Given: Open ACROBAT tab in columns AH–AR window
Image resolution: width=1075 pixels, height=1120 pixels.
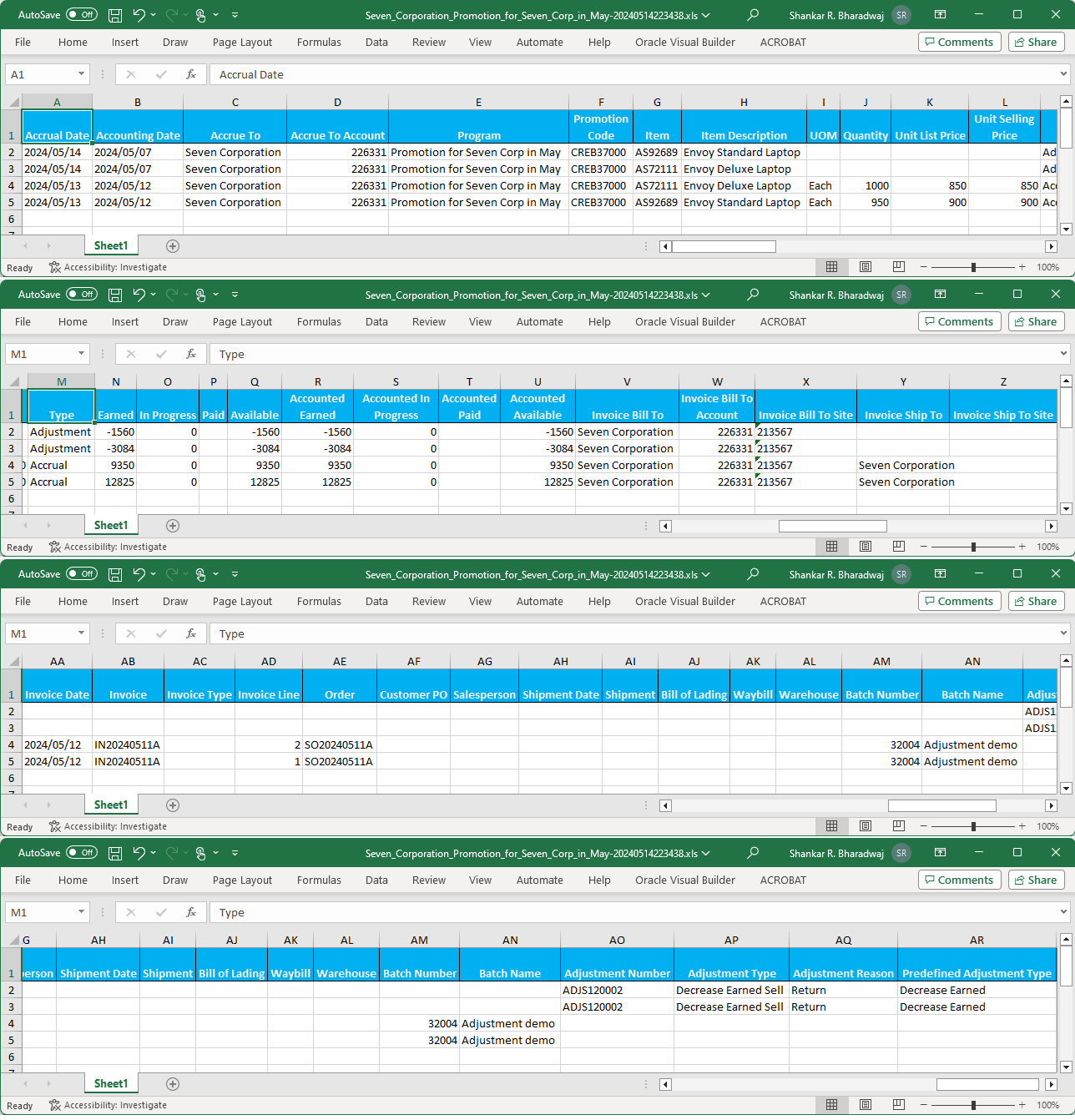Looking at the screenshot, I should (x=783, y=880).
